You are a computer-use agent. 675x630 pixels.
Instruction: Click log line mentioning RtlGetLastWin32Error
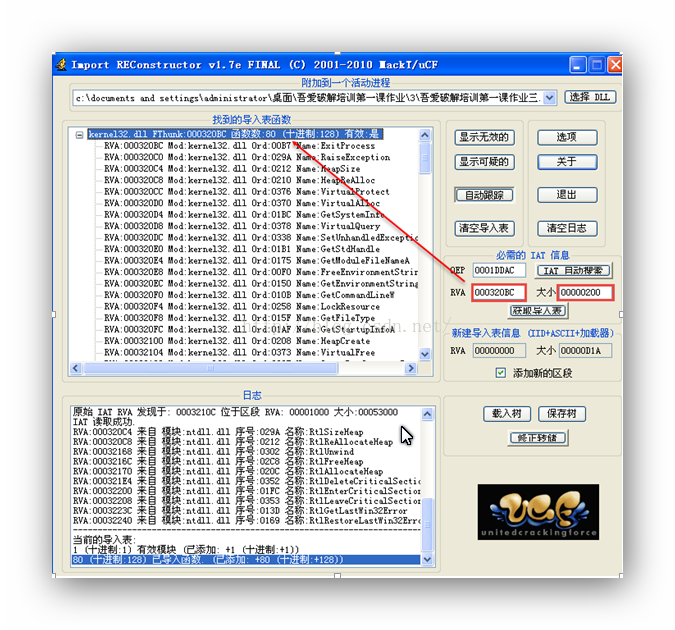(240, 511)
